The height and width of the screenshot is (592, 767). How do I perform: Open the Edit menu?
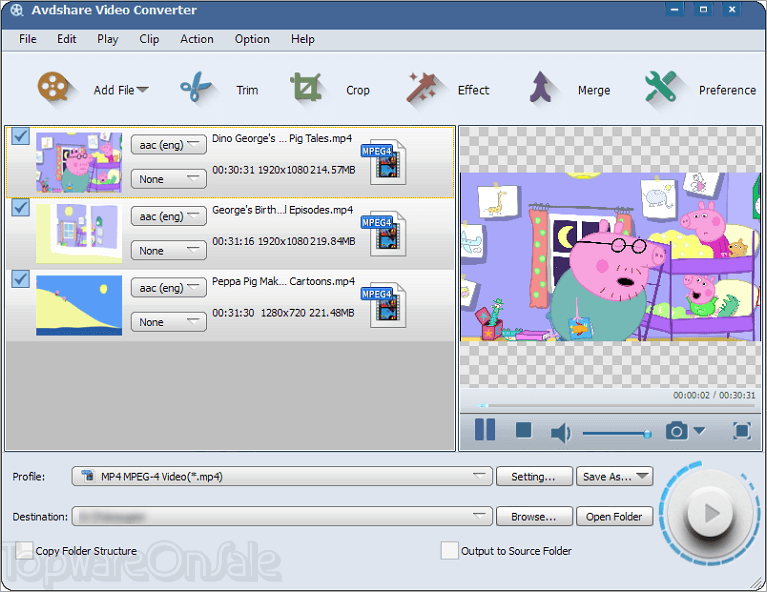(x=66, y=39)
